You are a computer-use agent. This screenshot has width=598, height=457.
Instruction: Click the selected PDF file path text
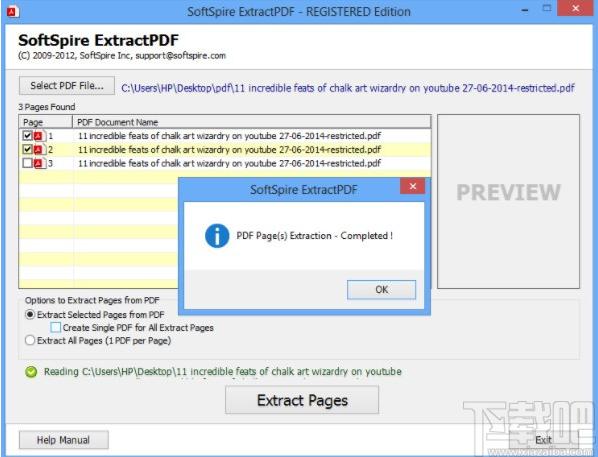click(348, 89)
